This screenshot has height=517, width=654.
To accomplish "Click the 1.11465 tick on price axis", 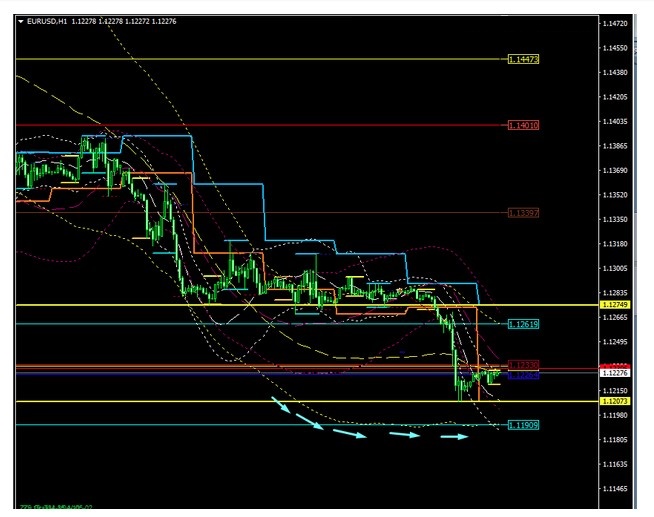I will point(615,489).
